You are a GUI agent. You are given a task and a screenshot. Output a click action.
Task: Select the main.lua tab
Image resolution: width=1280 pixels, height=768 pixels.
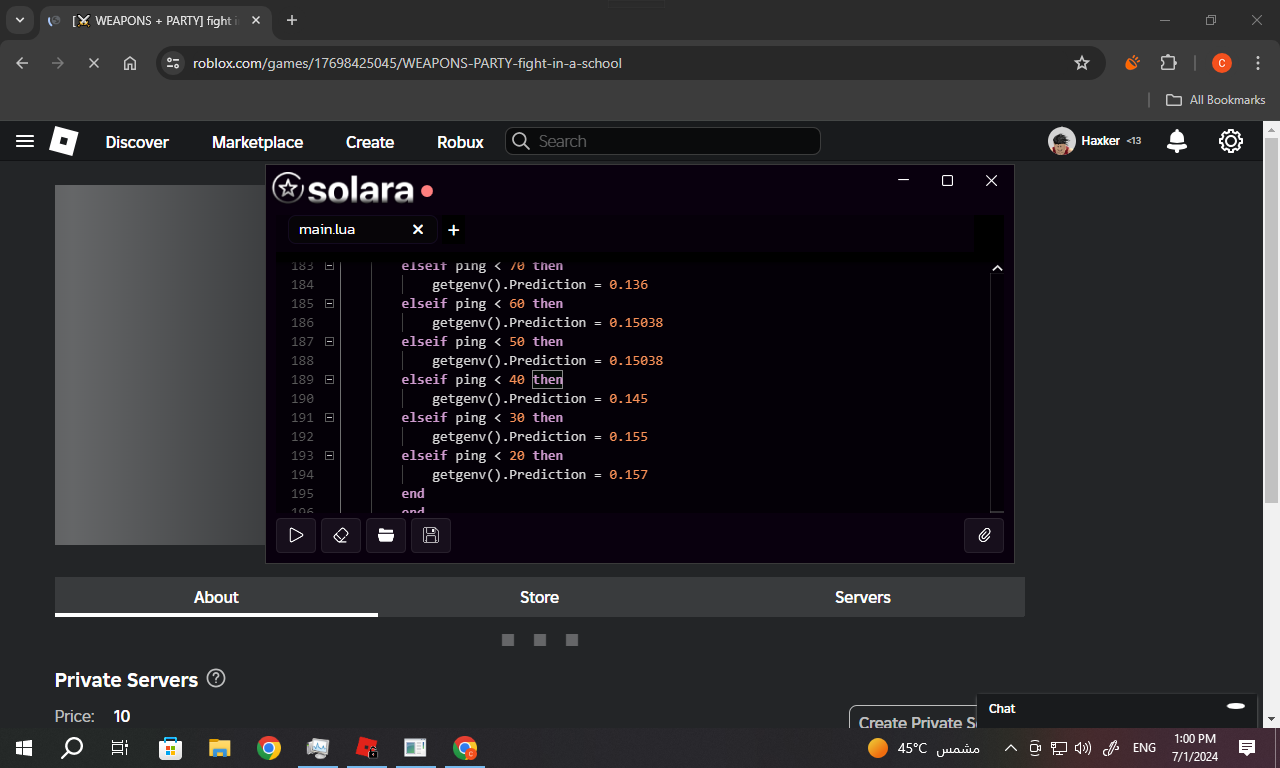(x=363, y=230)
